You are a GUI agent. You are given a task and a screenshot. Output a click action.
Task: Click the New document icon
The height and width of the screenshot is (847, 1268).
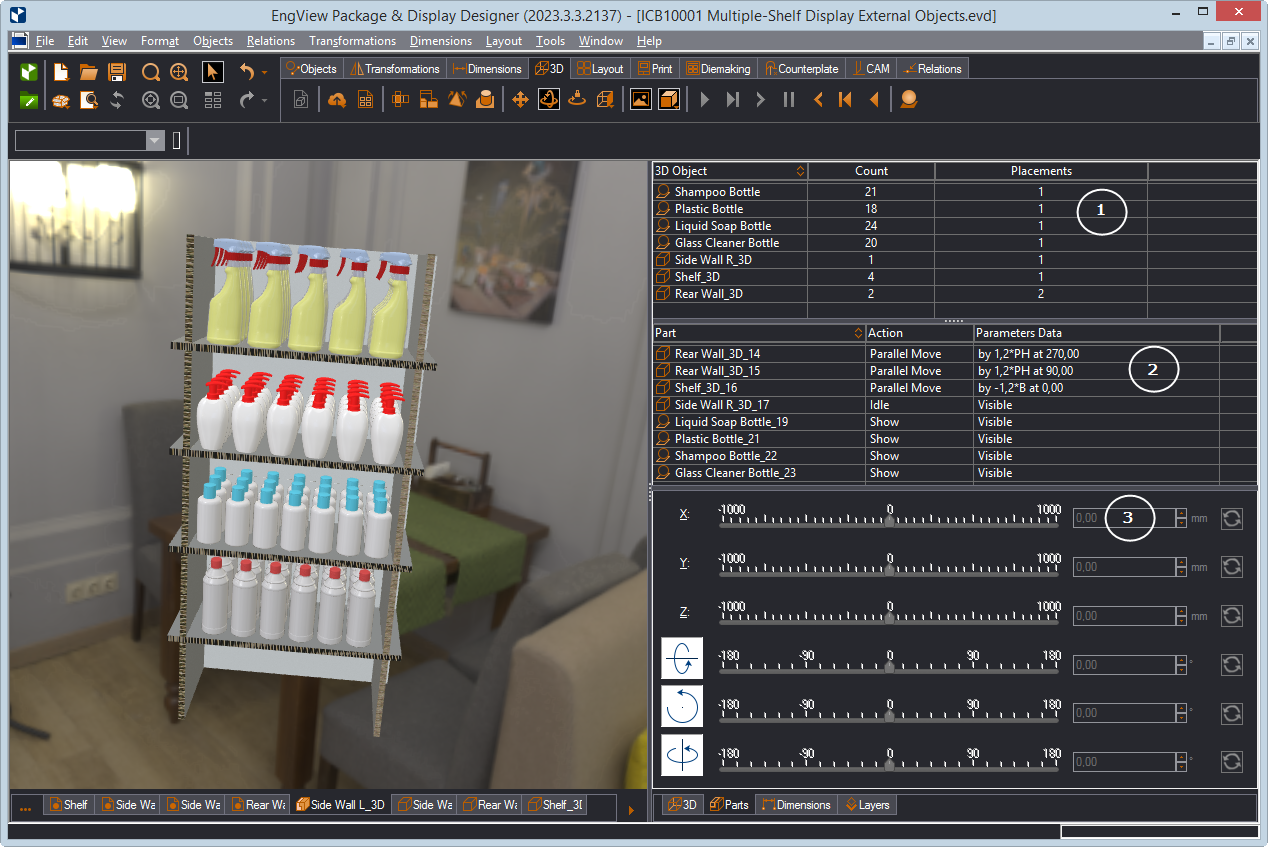[61, 72]
